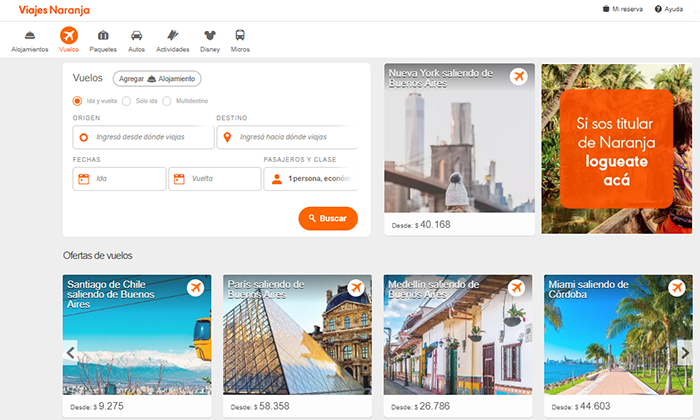Click airplane badge on Miami card
The width and height of the screenshot is (700, 420).
point(677,288)
